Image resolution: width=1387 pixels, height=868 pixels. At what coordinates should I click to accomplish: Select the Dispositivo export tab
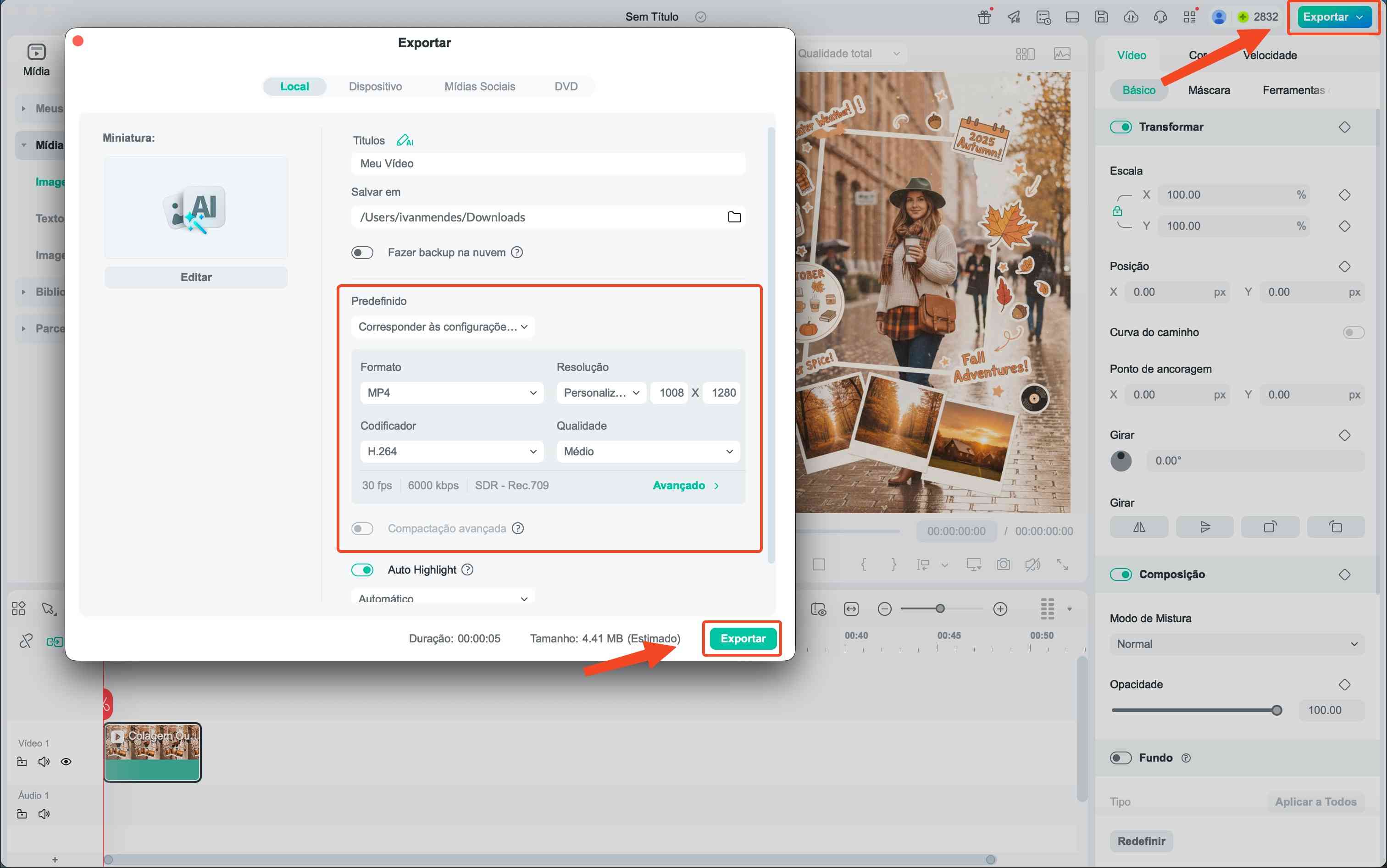point(375,87)
